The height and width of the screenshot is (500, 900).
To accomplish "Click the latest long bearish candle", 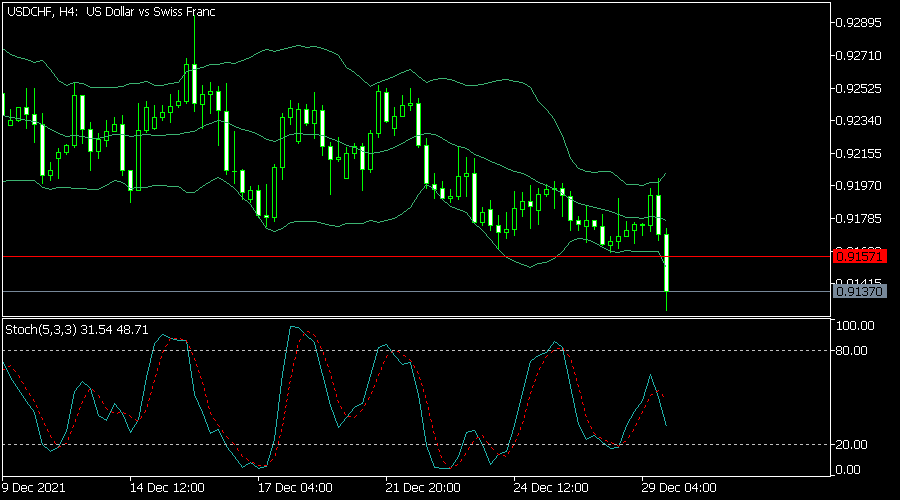I will (666, 262).
